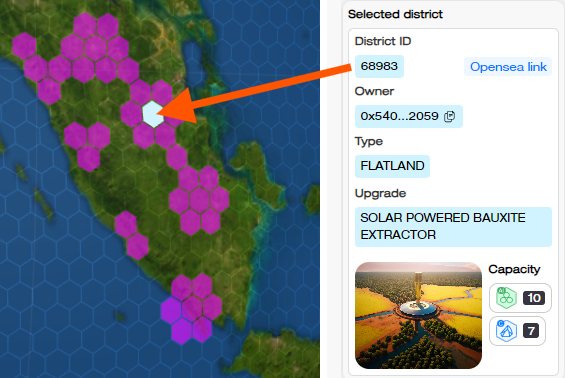Click the Selected district heading

tap(395, 14)
